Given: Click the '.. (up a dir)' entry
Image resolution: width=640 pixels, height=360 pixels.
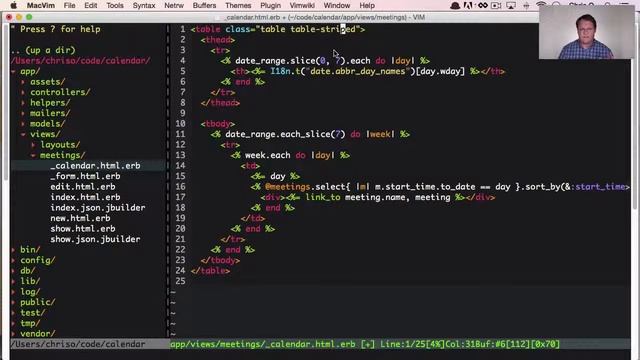Looking at the screenshot, I should (x=43, y=50).
